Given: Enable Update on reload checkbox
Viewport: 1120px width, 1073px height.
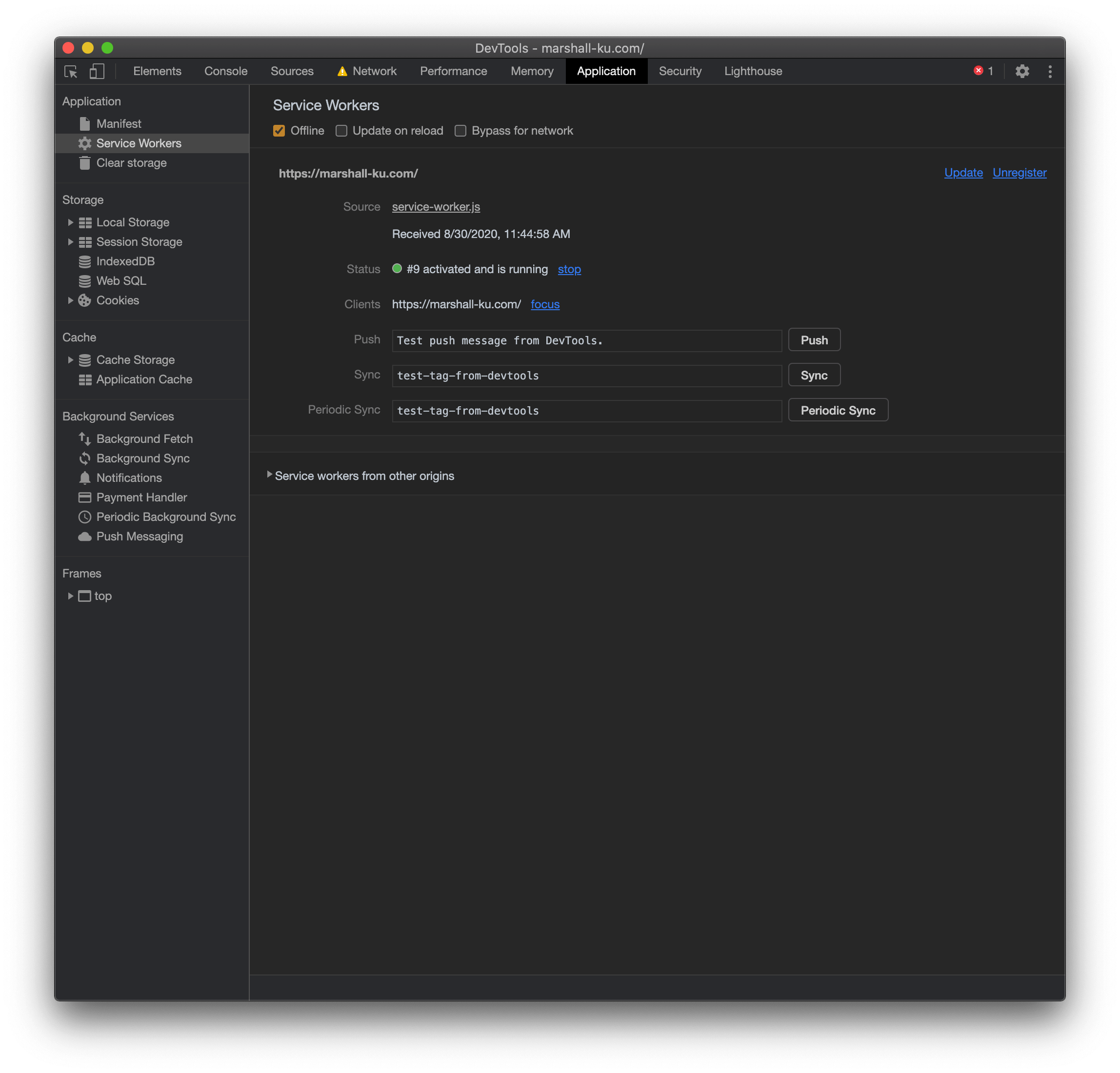Looking at the screenshot, I should click(341, 131).
